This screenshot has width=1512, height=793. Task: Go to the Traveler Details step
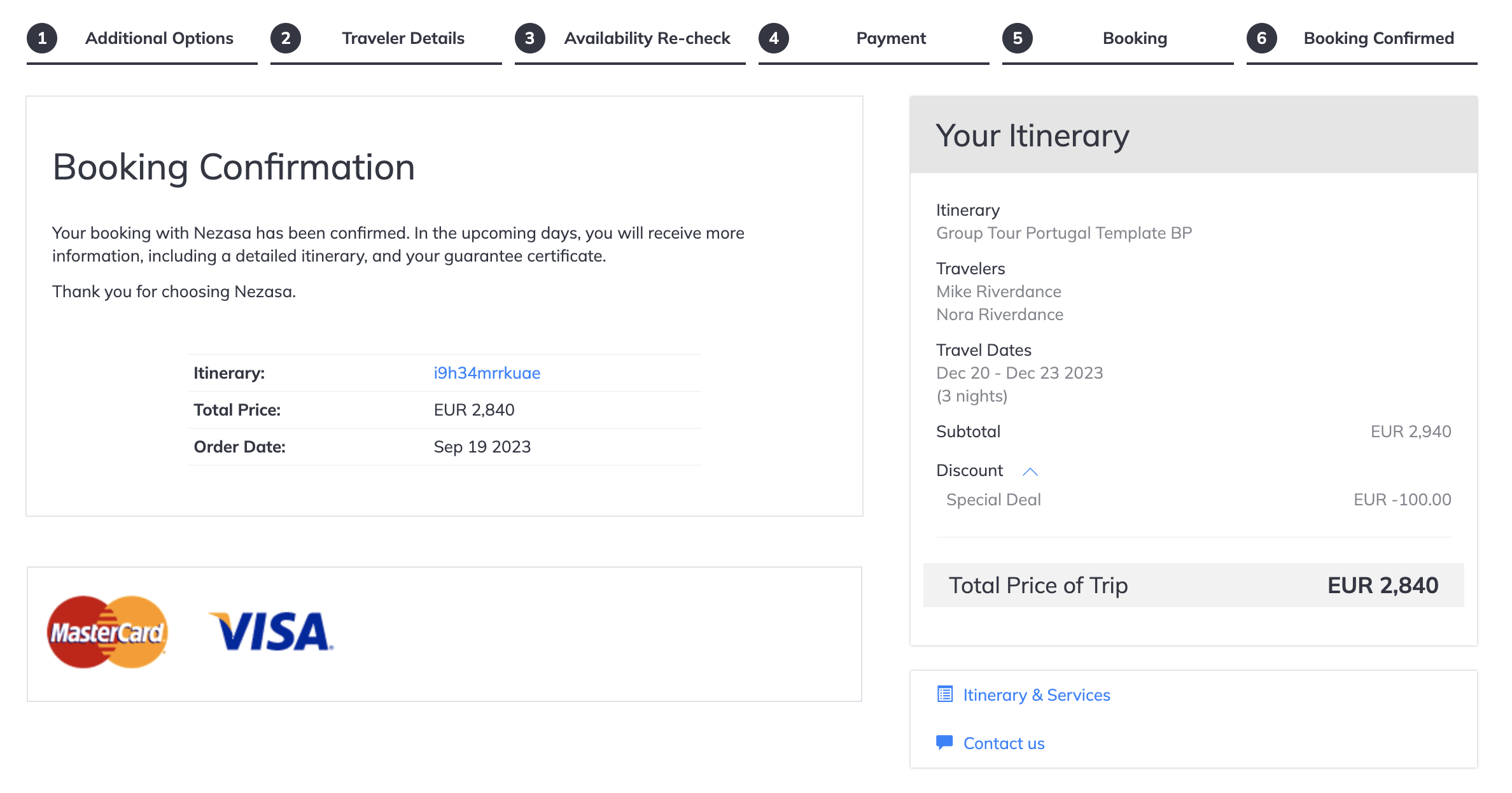403,38
